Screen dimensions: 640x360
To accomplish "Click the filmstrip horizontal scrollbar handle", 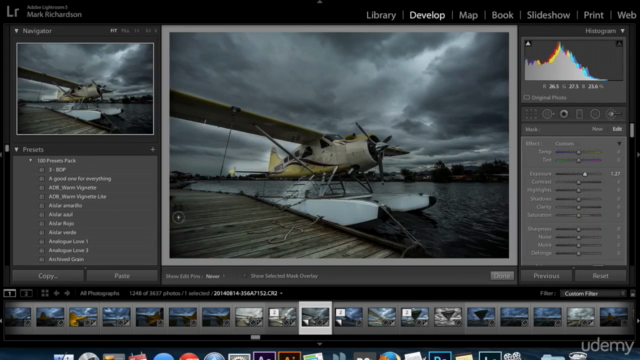I will click(x=256, y=337).
